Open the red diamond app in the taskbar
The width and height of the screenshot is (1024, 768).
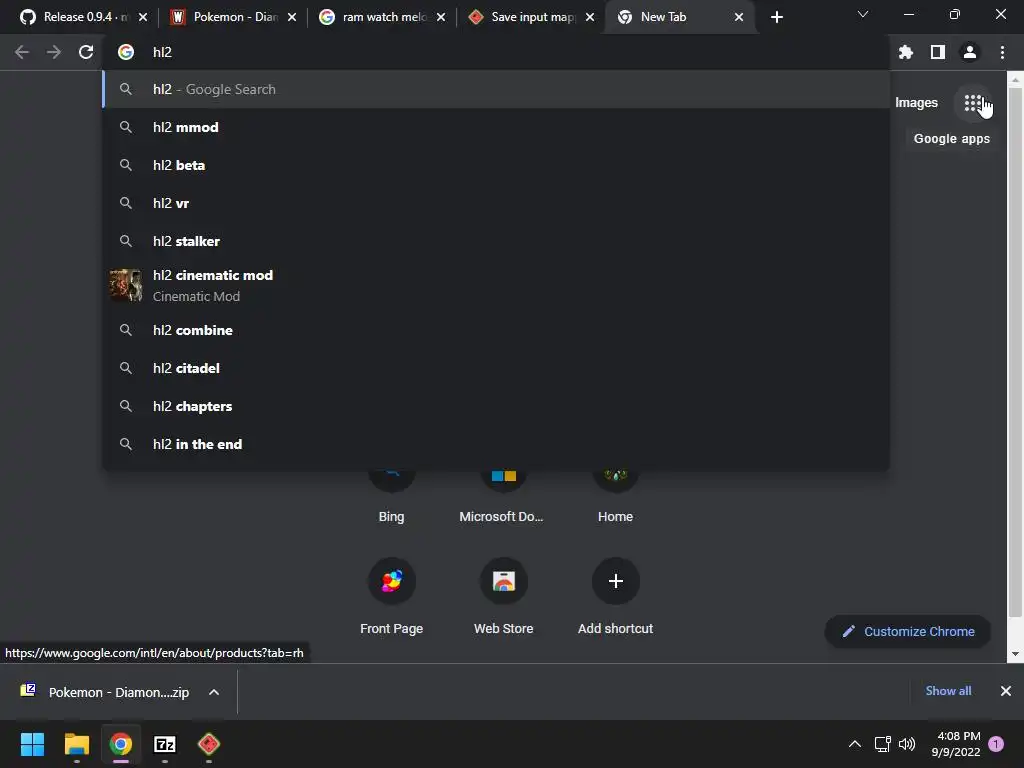tap(208, 744)
